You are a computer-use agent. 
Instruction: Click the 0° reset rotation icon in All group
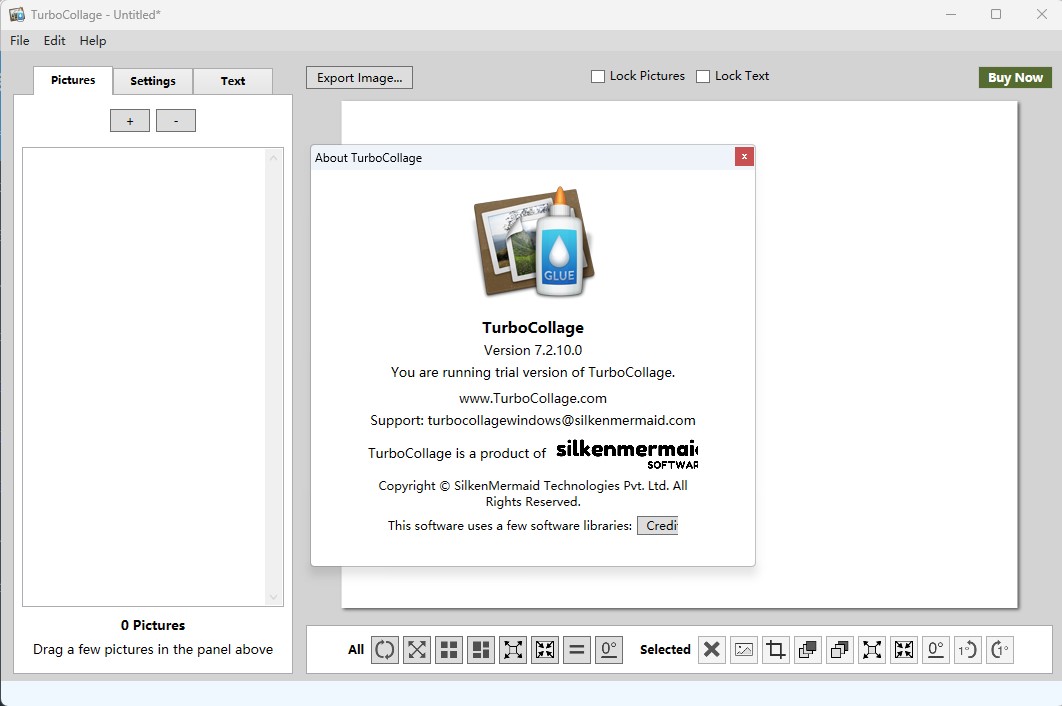(x=609, y=650)
